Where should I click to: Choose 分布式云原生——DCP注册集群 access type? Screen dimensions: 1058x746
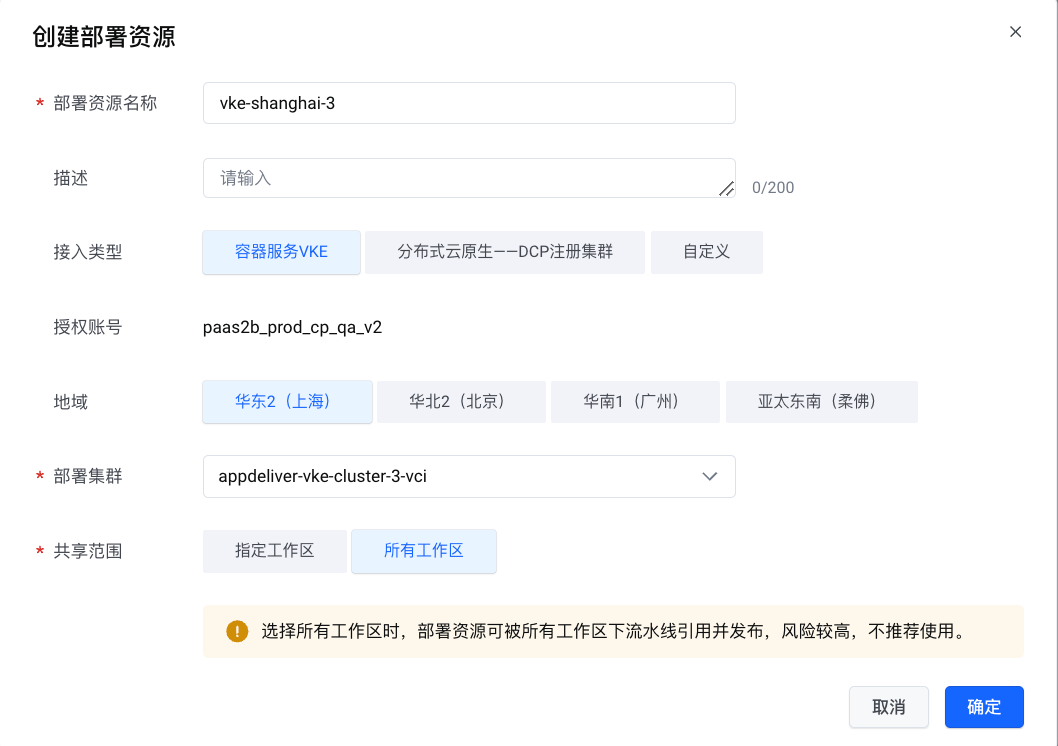505,252
